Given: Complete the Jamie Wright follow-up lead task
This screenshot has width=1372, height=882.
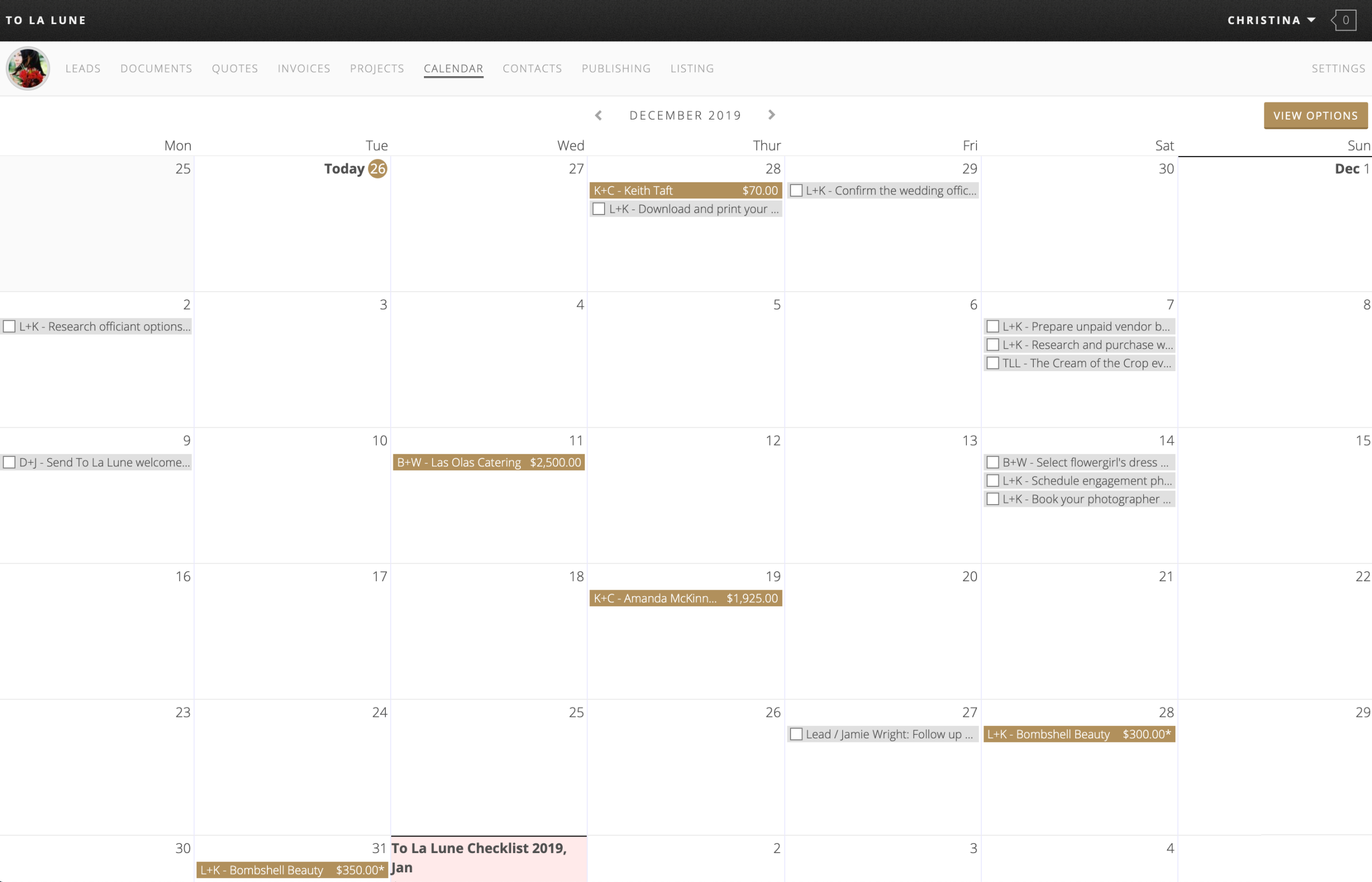Looking at the screenshot, I should [x=796, y=733].
